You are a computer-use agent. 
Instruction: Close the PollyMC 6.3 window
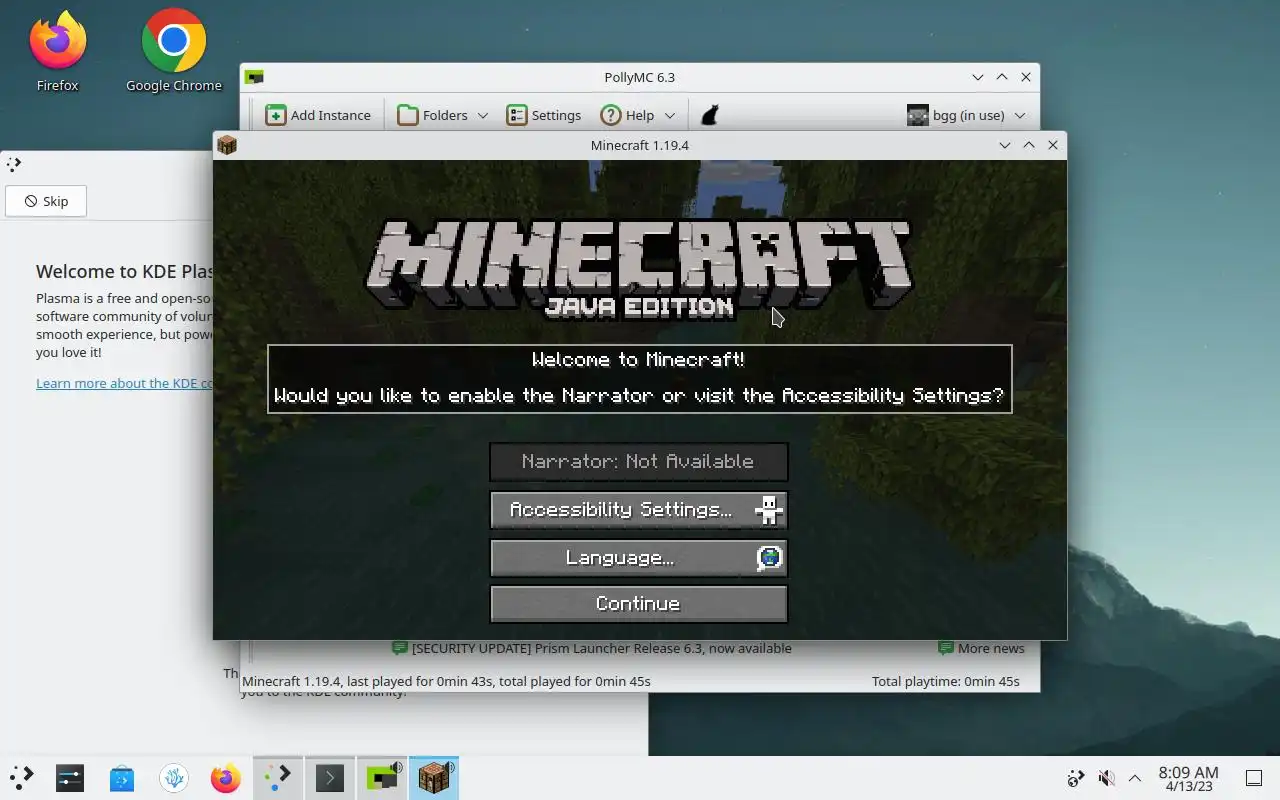coord(1026,77)
